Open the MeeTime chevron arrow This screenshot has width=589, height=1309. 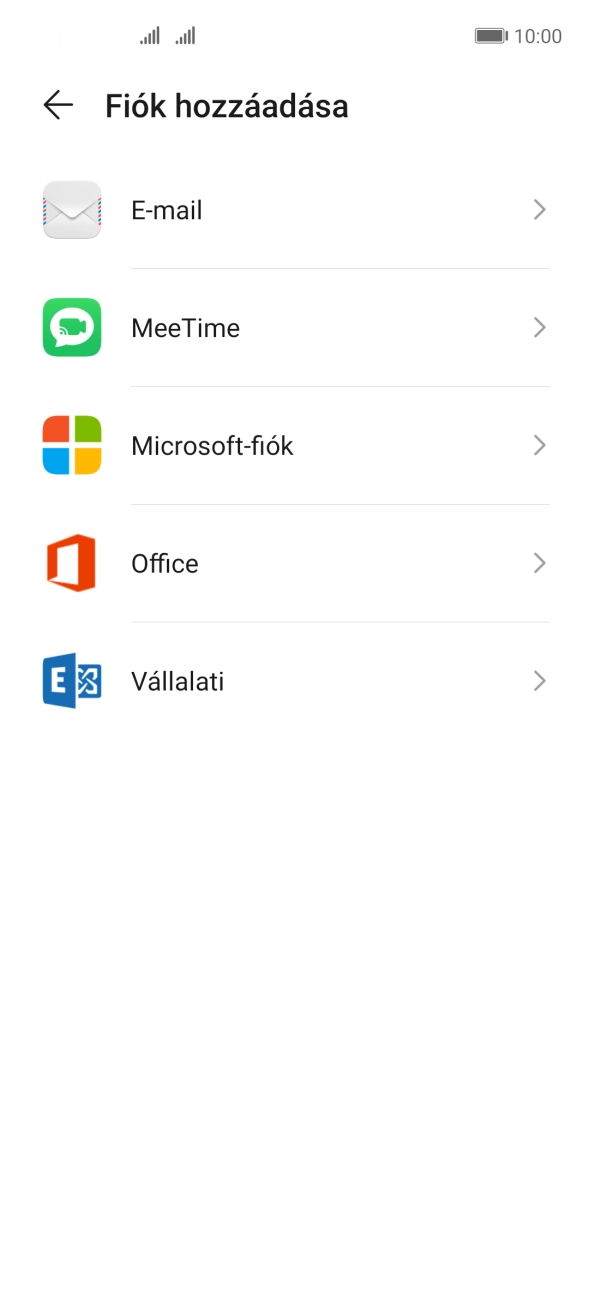pos(540,327)
